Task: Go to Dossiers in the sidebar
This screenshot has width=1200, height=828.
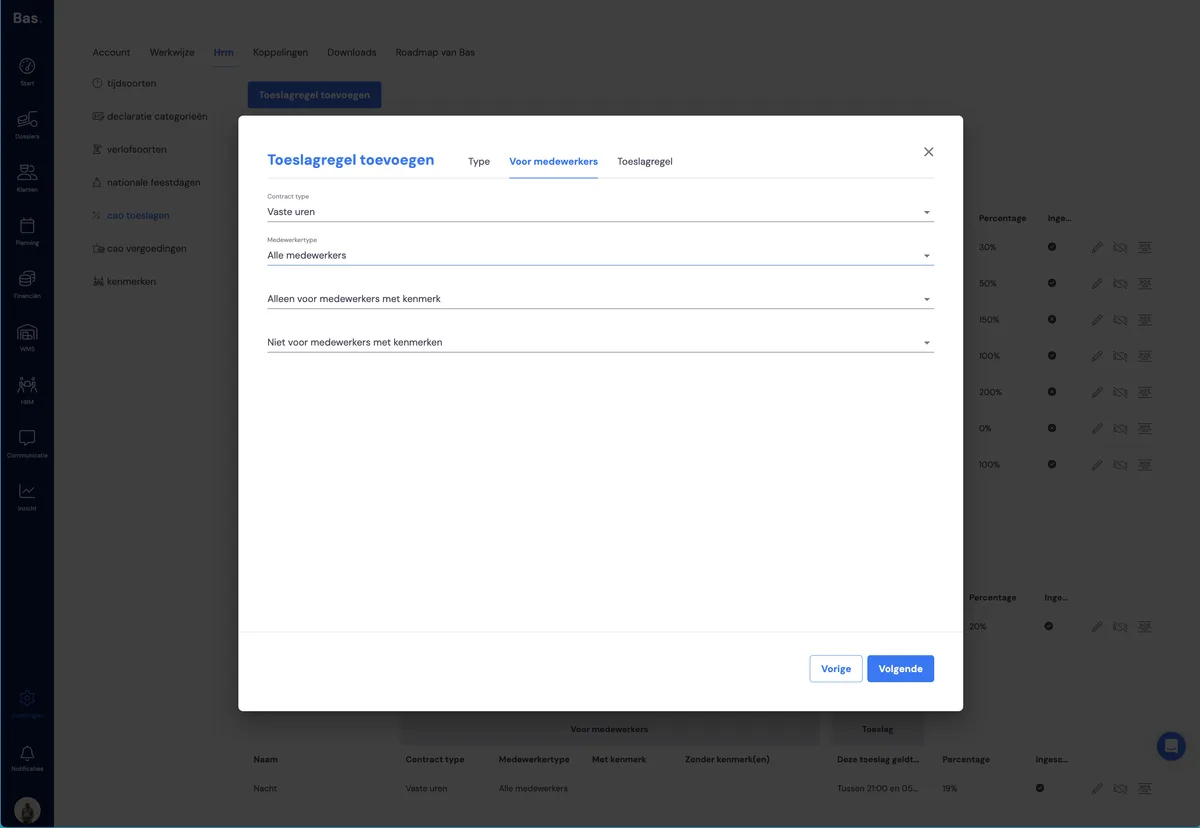Action: [x=27, y=124]
